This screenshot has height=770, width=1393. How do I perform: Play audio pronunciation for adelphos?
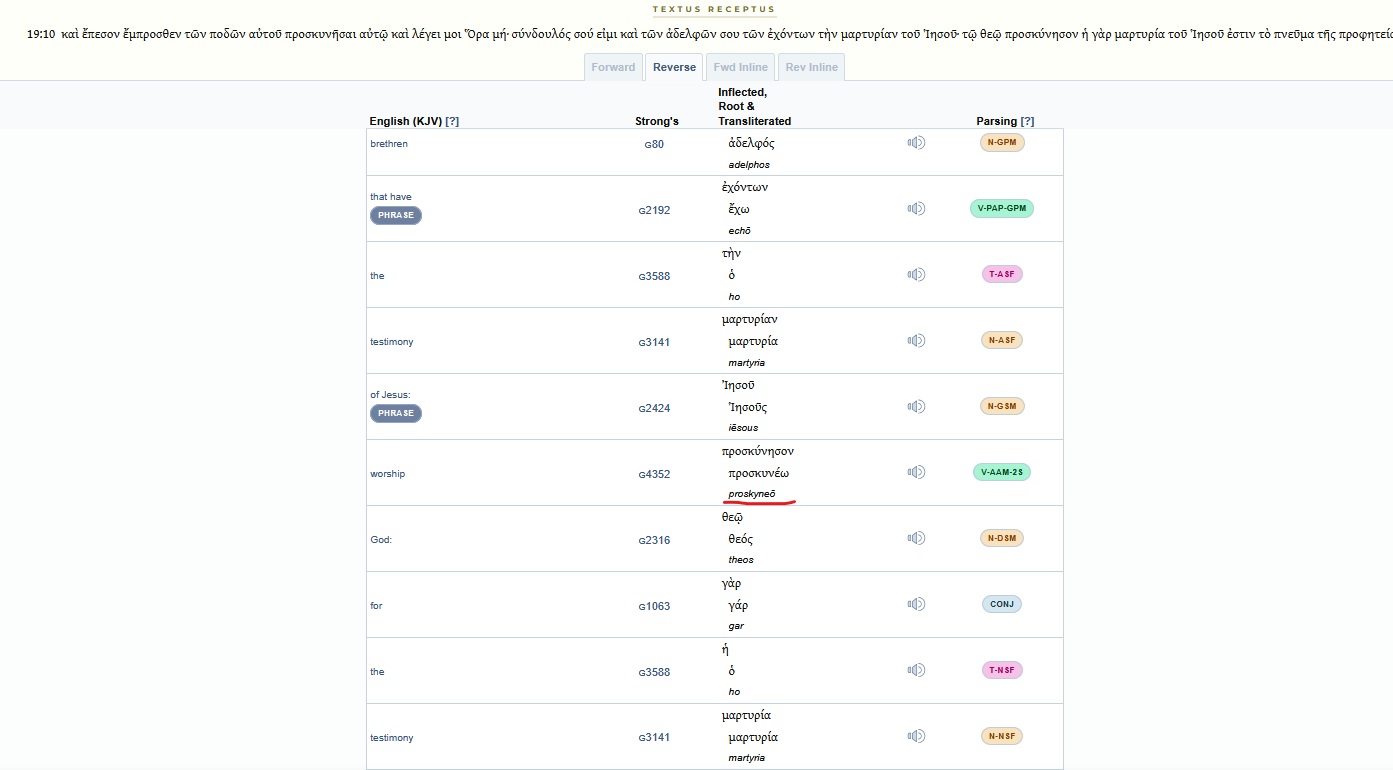point(916,143)
